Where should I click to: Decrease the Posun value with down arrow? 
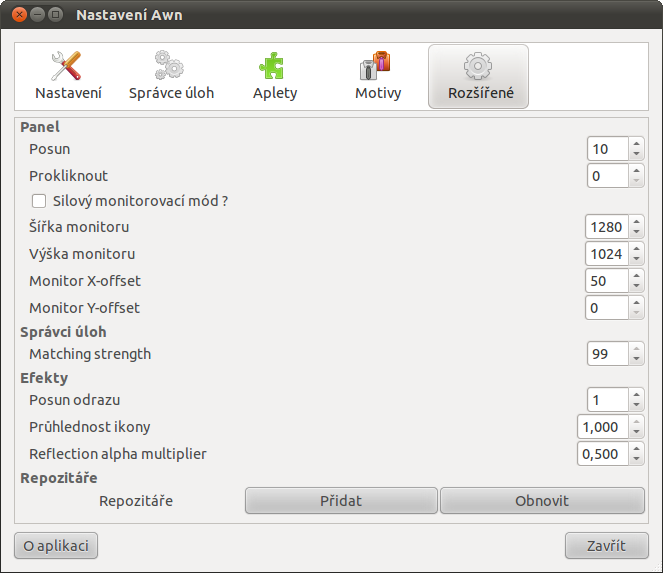[x=636, y=154]
